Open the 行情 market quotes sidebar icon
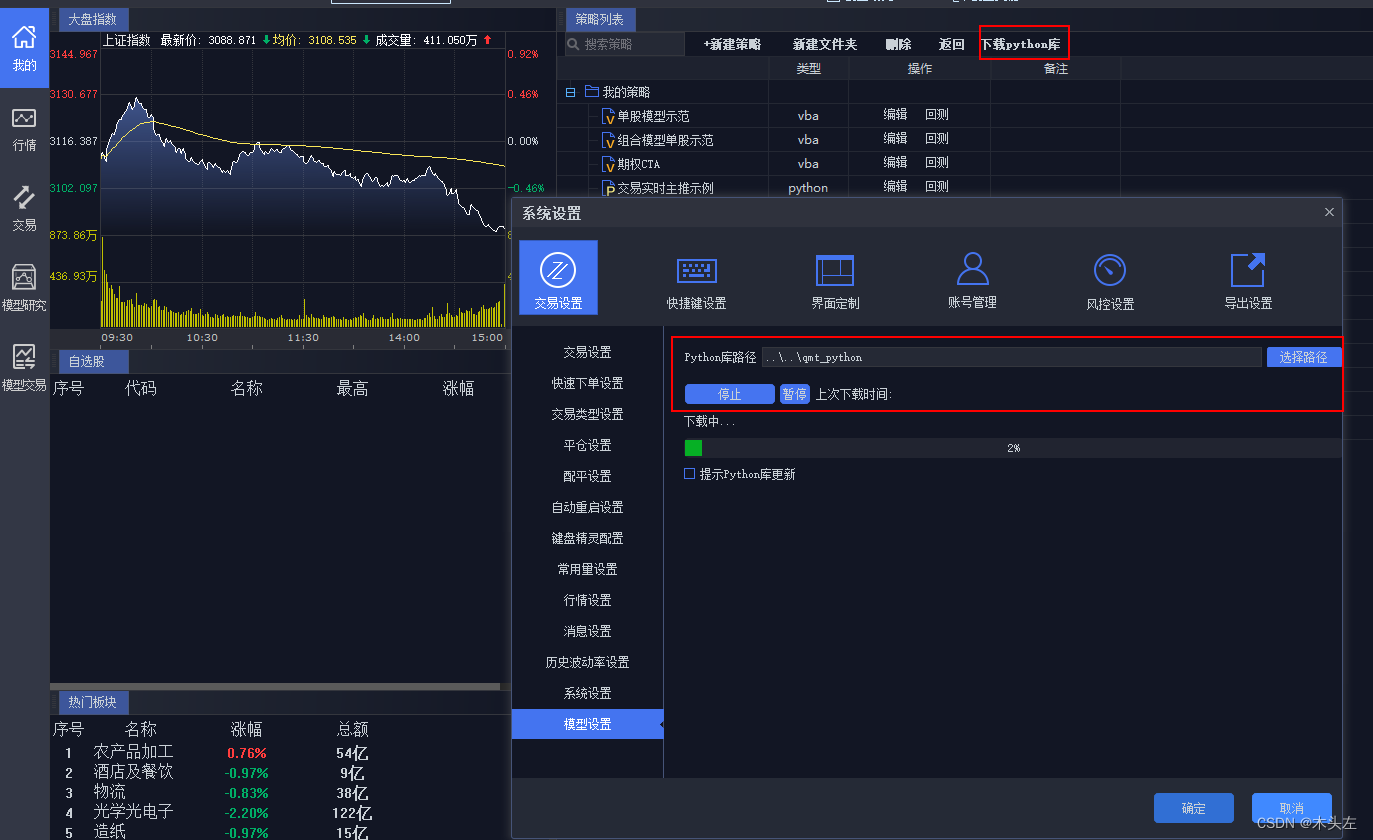Viewport: 1373px width, 840px height. [24, 125]
